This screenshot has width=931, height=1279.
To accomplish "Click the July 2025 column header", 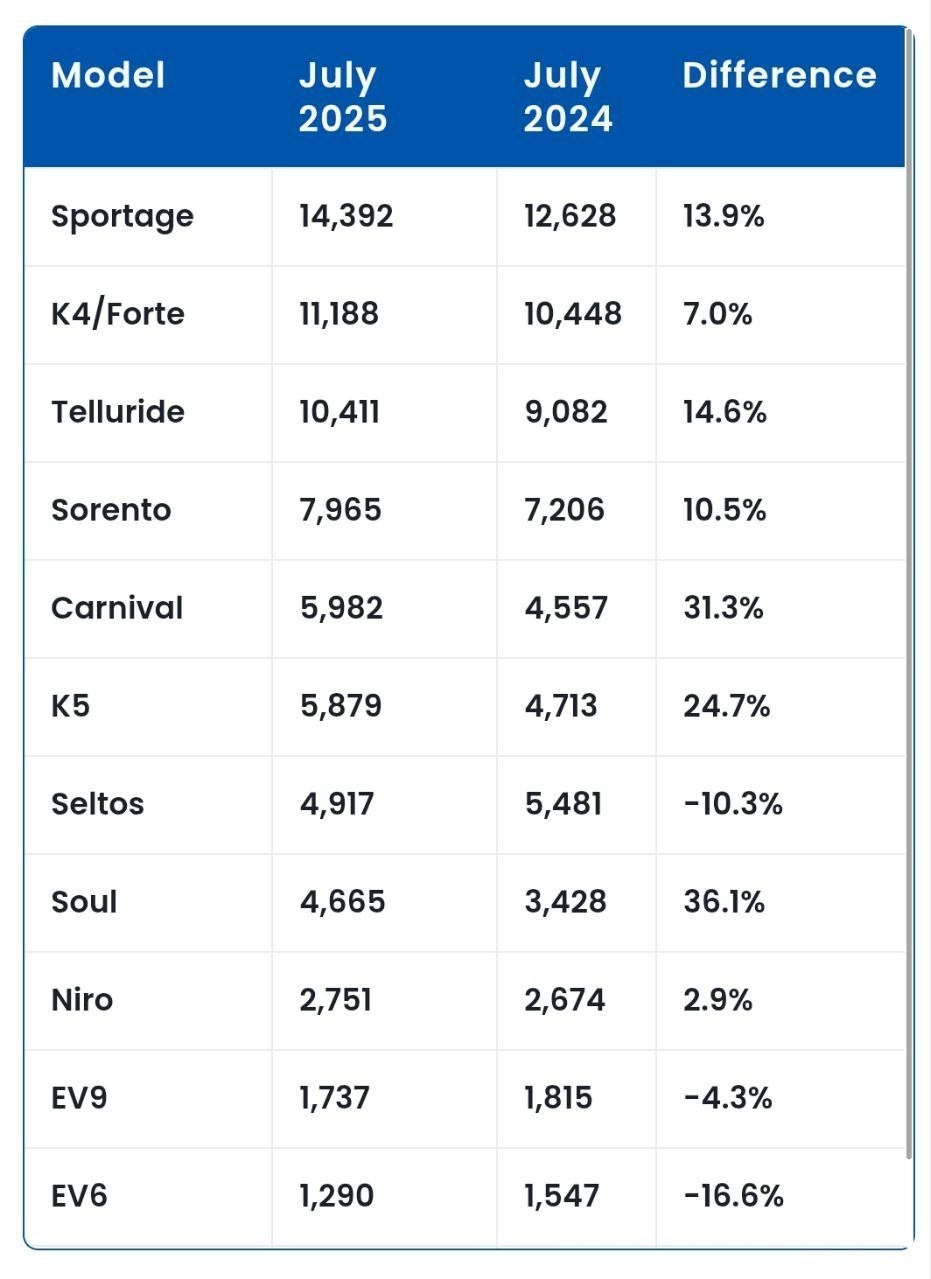I will [342, 97].
